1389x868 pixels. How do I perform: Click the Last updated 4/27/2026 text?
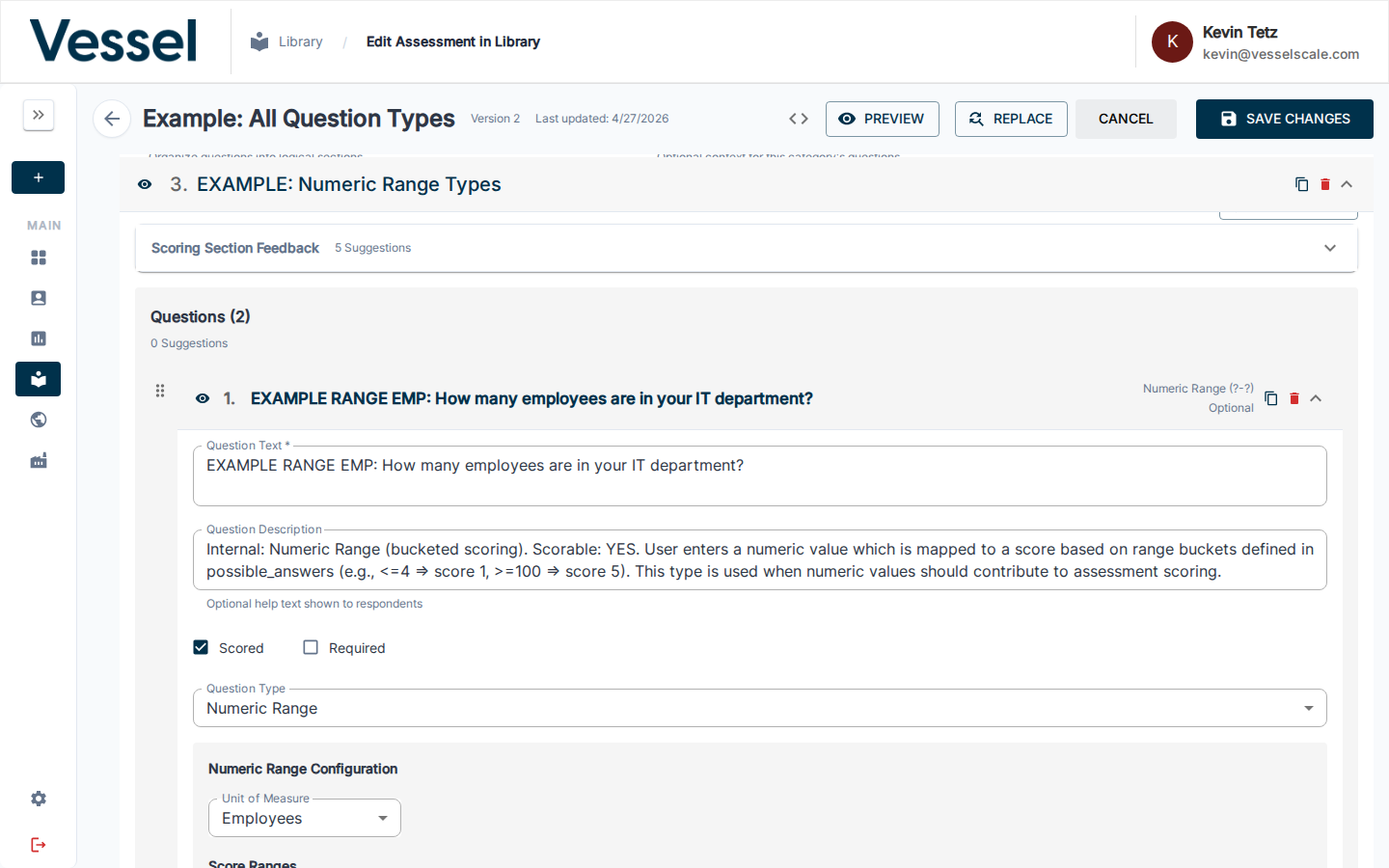pyautogui.click(x=602, y=119)
